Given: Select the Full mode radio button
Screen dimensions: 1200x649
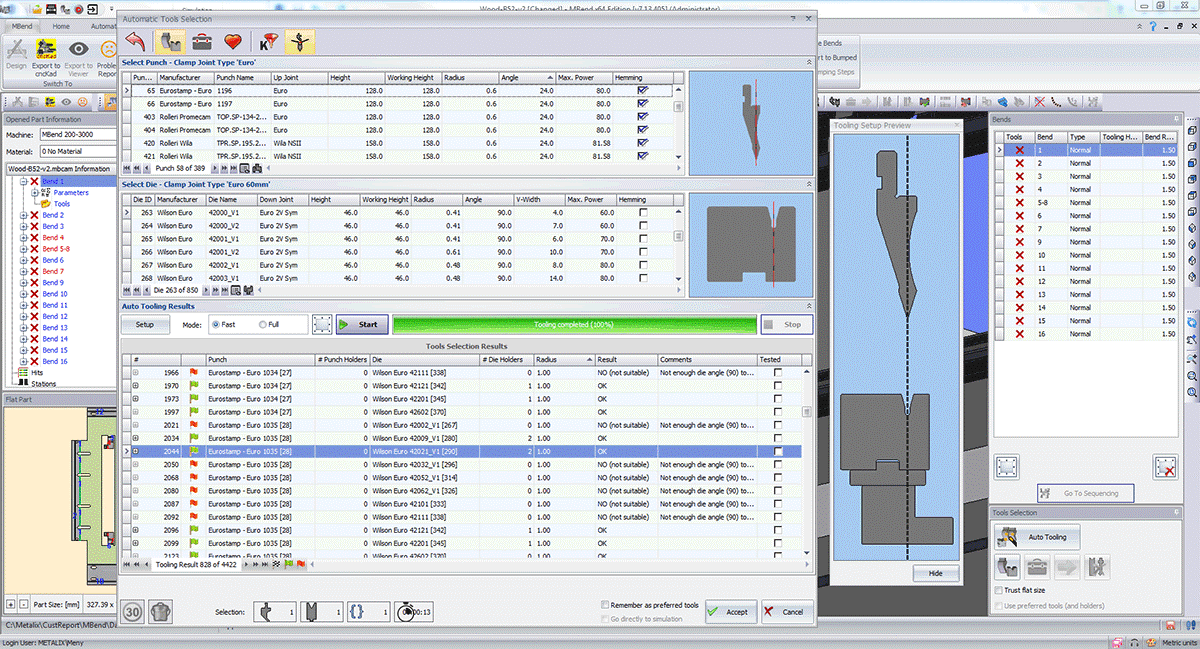Looking at the screenshot, I should pos(263,325).
